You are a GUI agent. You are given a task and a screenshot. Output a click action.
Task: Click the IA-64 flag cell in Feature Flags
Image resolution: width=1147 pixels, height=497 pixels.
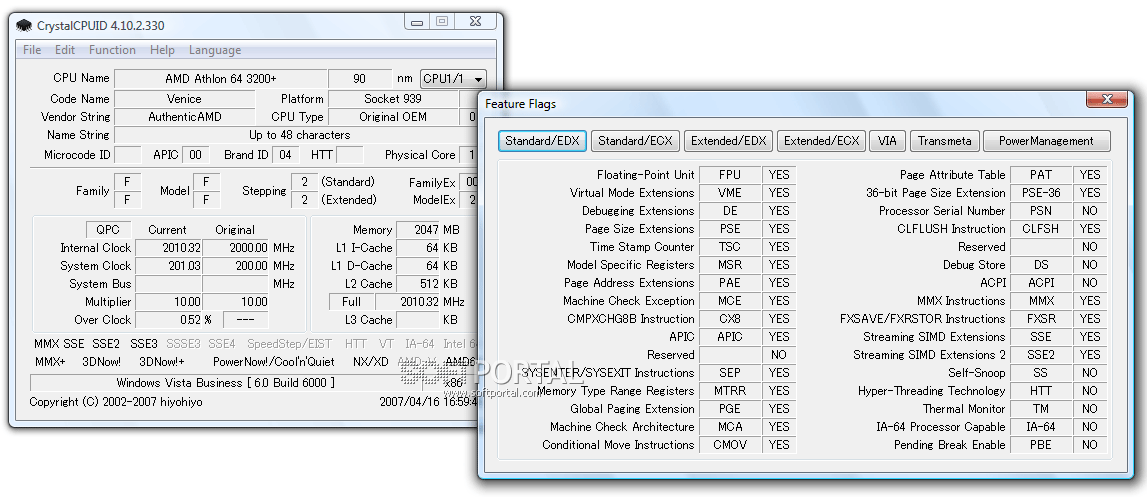pyautogui.click(x=1041, y=427)
